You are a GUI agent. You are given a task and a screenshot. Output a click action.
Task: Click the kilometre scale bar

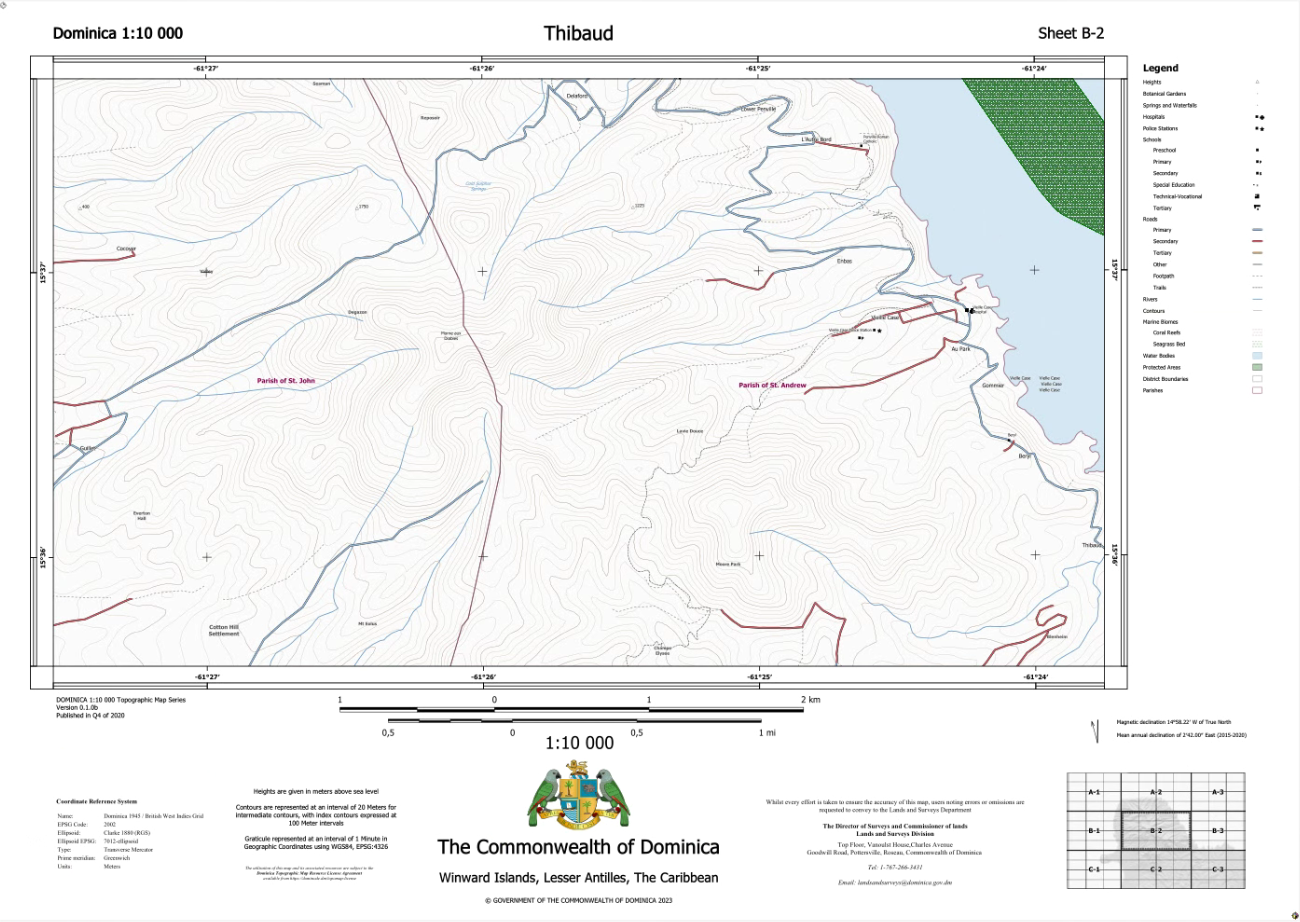(x=572, y=709)
